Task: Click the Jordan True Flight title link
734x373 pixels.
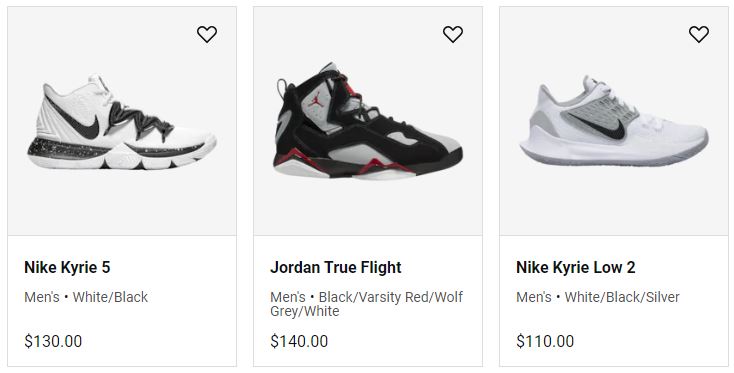Action: [336, 267]
